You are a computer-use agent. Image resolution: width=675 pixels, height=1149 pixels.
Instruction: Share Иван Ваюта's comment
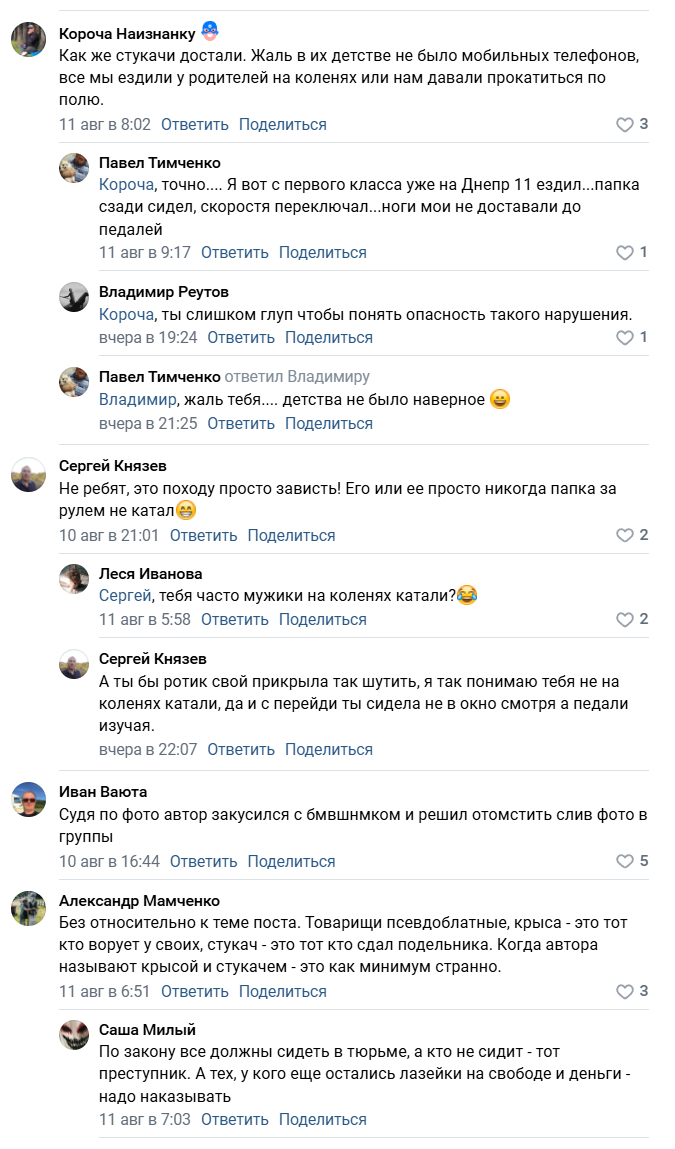[x=291, y=861]
